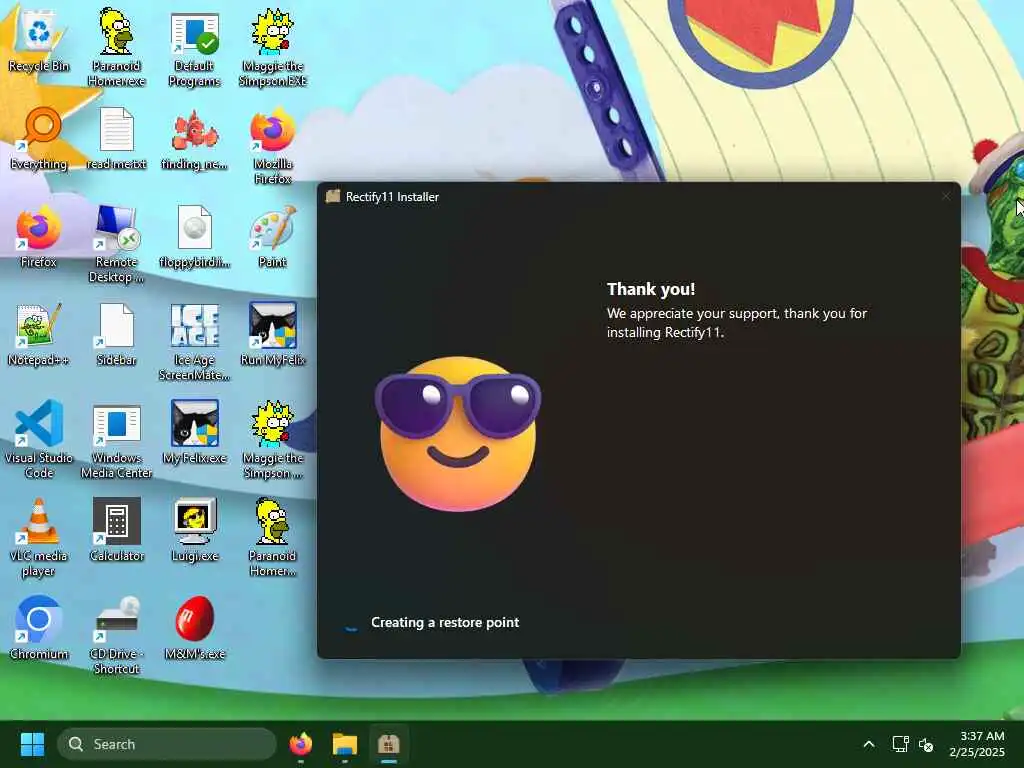Click Rectify11 Installer taskbar button
The height and width of the screenshot is (768, 1024).
click(x=389, y=744)
